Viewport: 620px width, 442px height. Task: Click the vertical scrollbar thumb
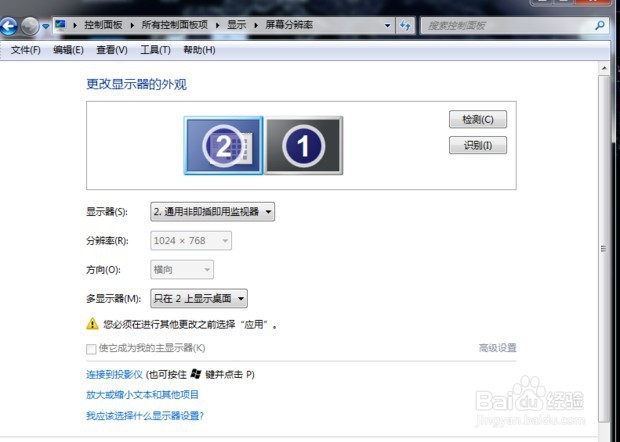(604, 249)
